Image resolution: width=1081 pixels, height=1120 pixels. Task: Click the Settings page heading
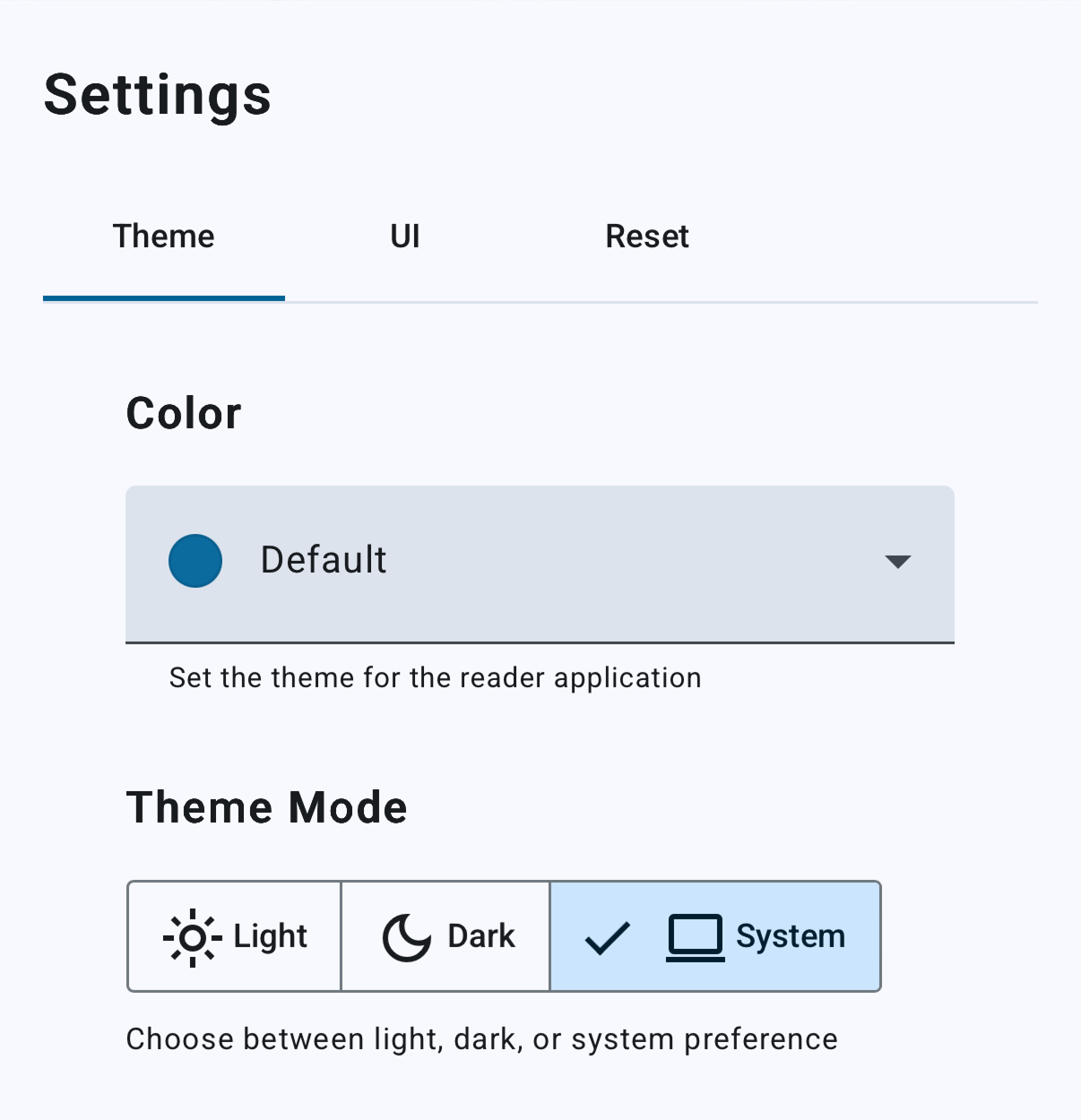[158, 95]
